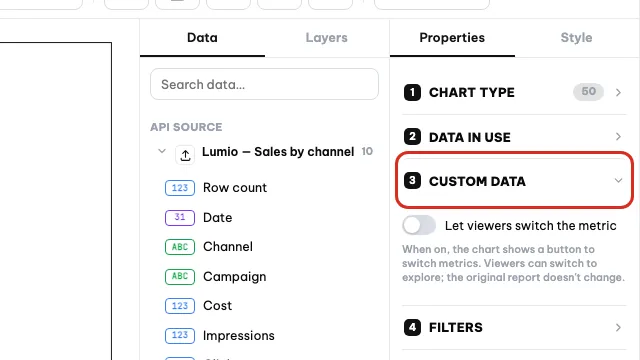Switch to the Style tab

click(x=576, y=38)
